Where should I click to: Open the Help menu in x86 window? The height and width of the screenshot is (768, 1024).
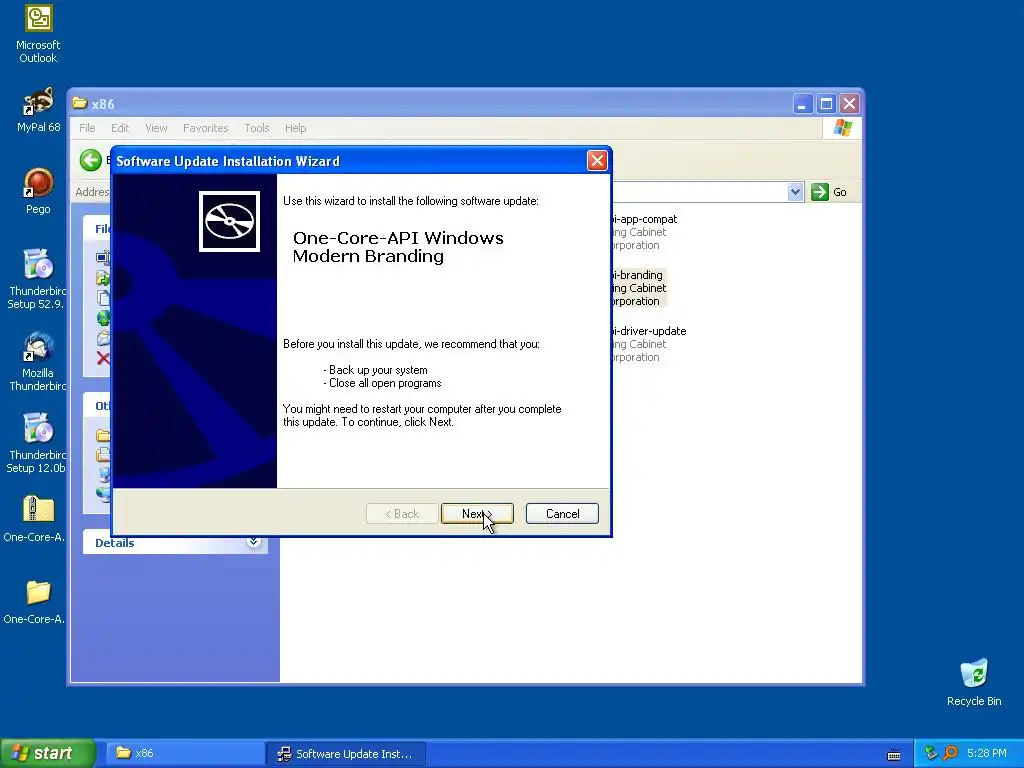[295, 128]
